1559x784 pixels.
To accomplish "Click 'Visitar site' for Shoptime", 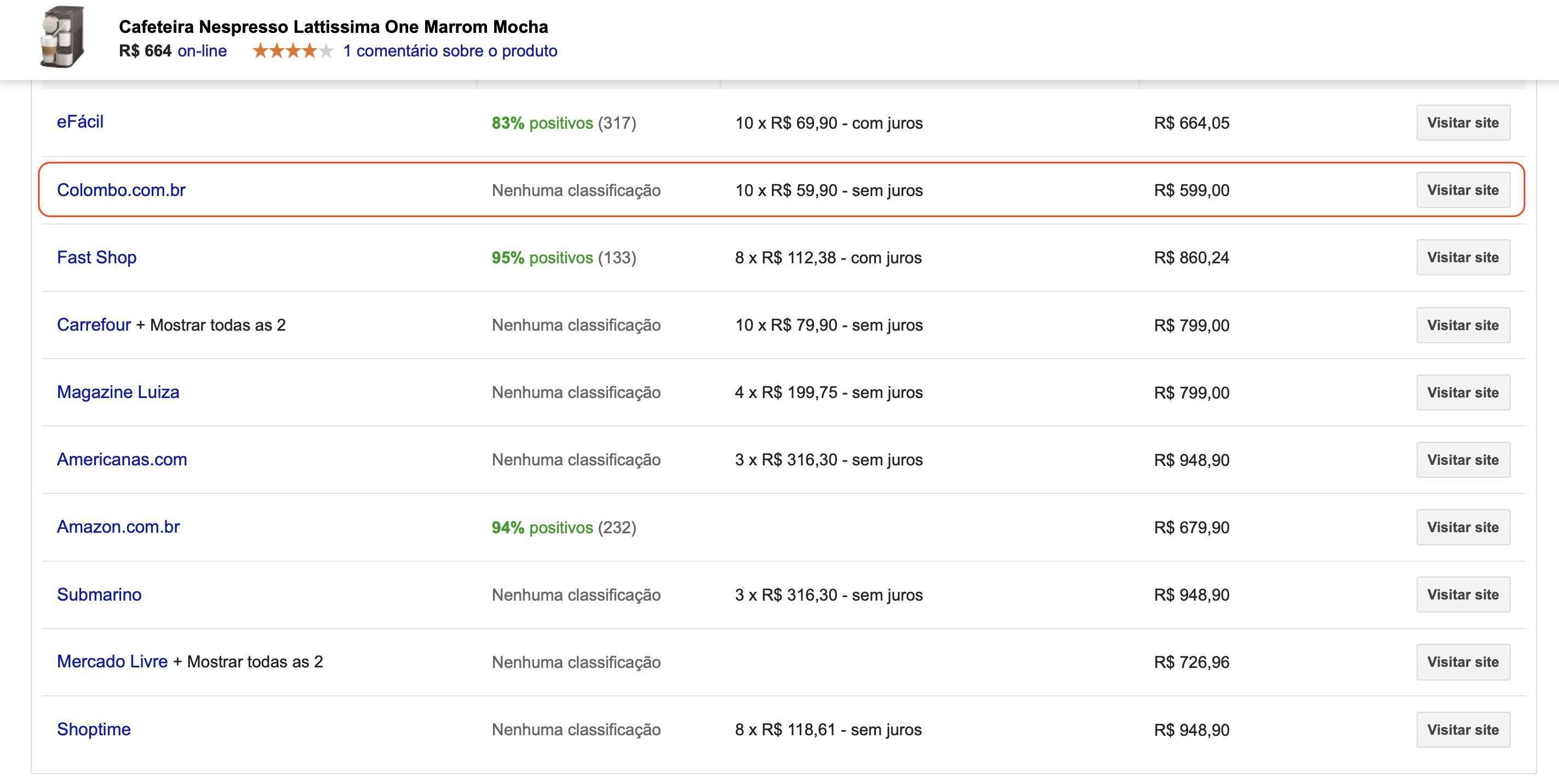I will coord(1463,730).
